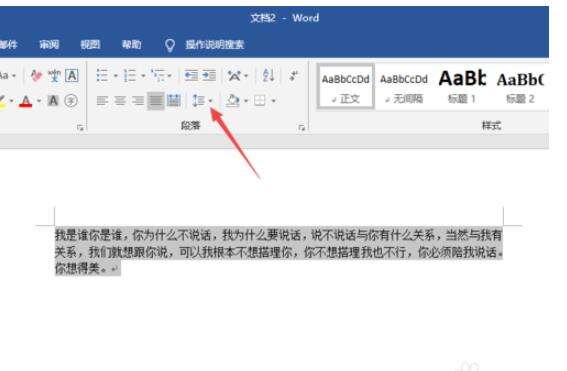Center align the text
The height and width of the screenshot is (371, 567).
coord(120,101)
